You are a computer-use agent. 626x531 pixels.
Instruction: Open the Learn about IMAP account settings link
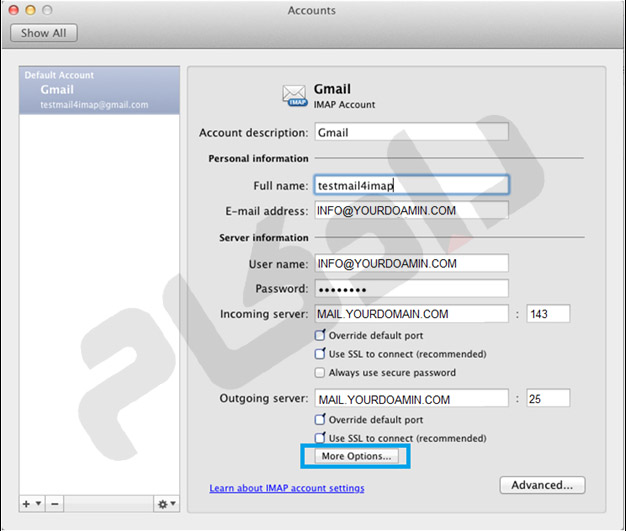point(287,488)
